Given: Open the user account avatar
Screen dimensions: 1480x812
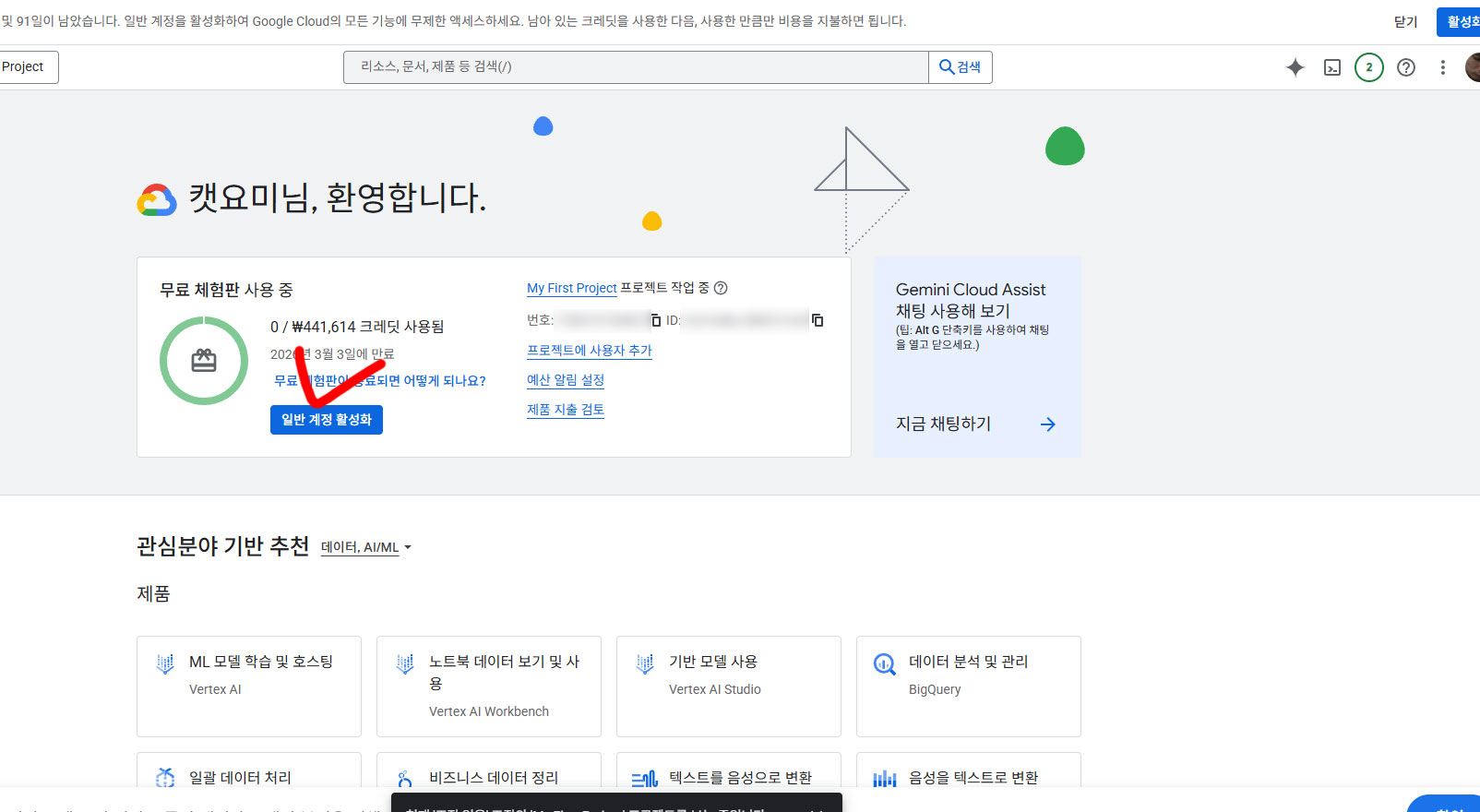Looking at the screenshot, I should pyautogui.click(x=1473, y=67).
